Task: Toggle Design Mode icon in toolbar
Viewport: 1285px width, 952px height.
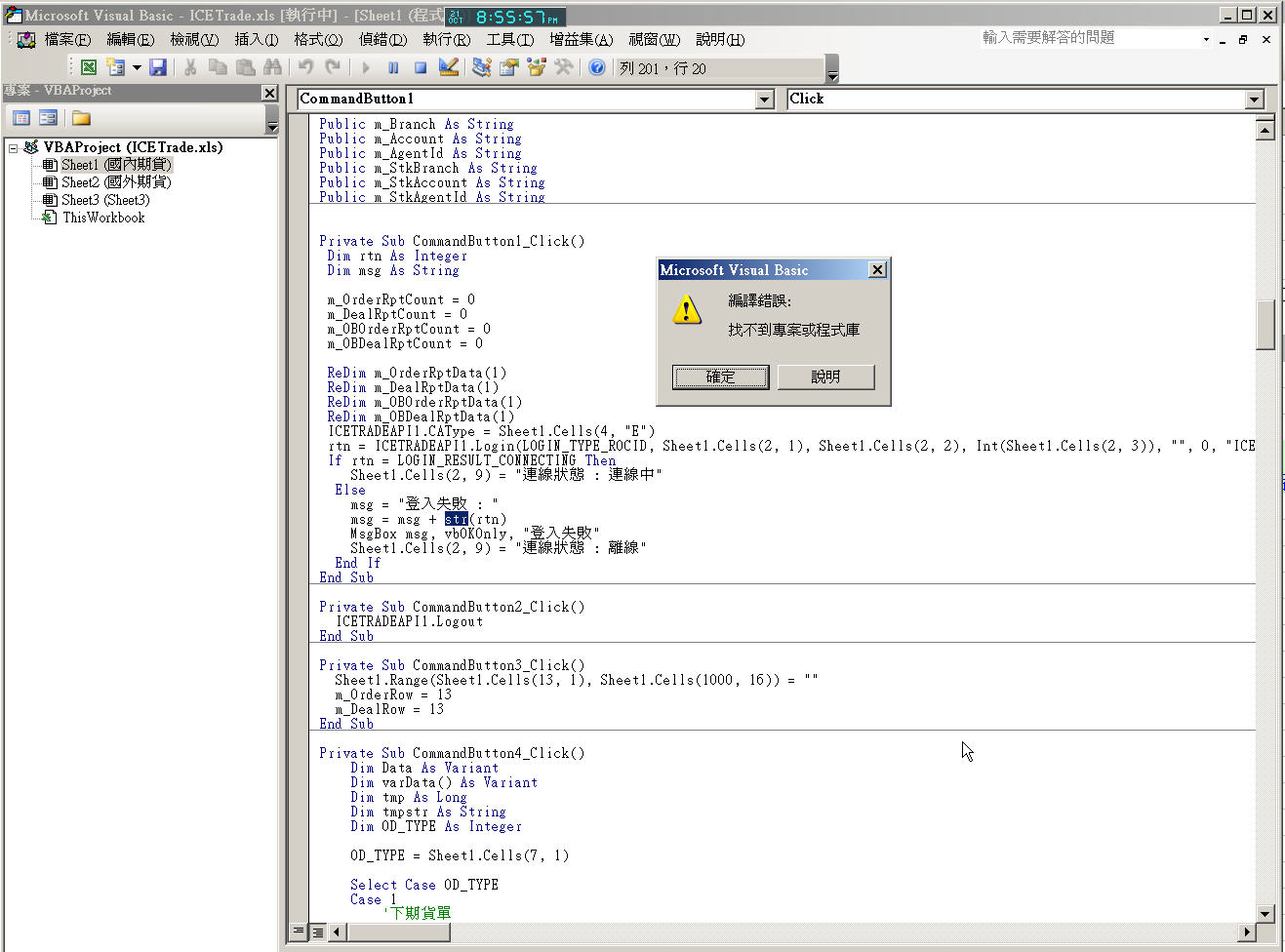Action: click(x=448, y=67)
